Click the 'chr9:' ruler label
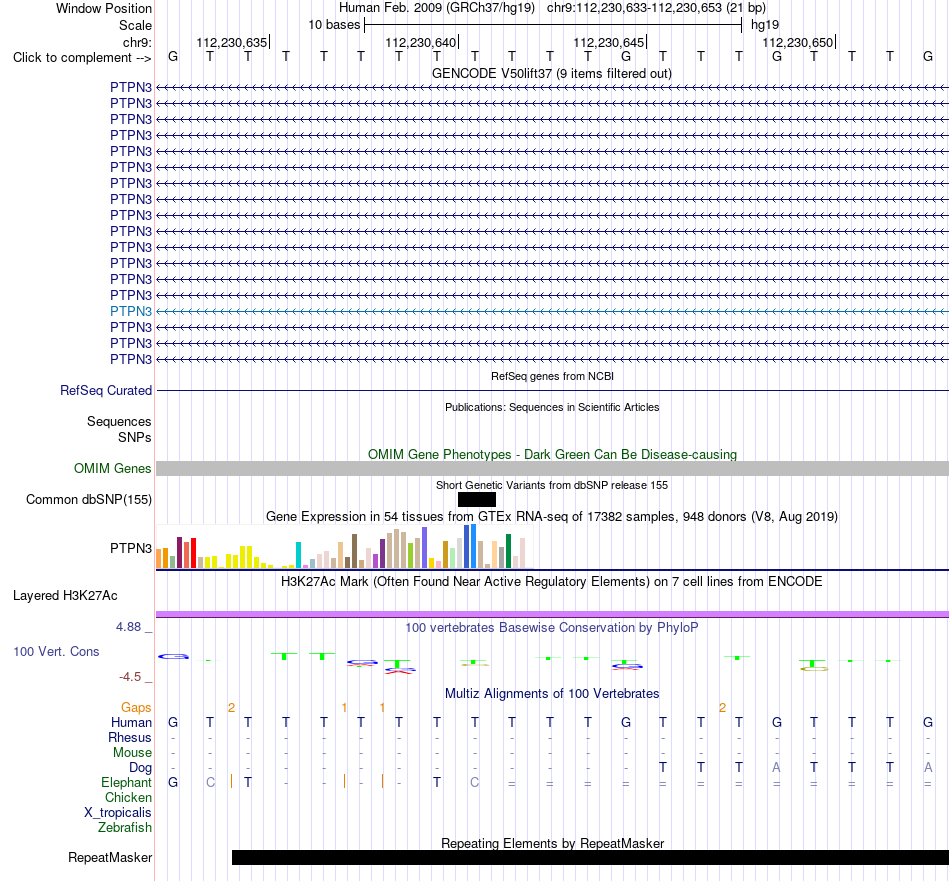This screenshot has height=881, width=950. 137,42
